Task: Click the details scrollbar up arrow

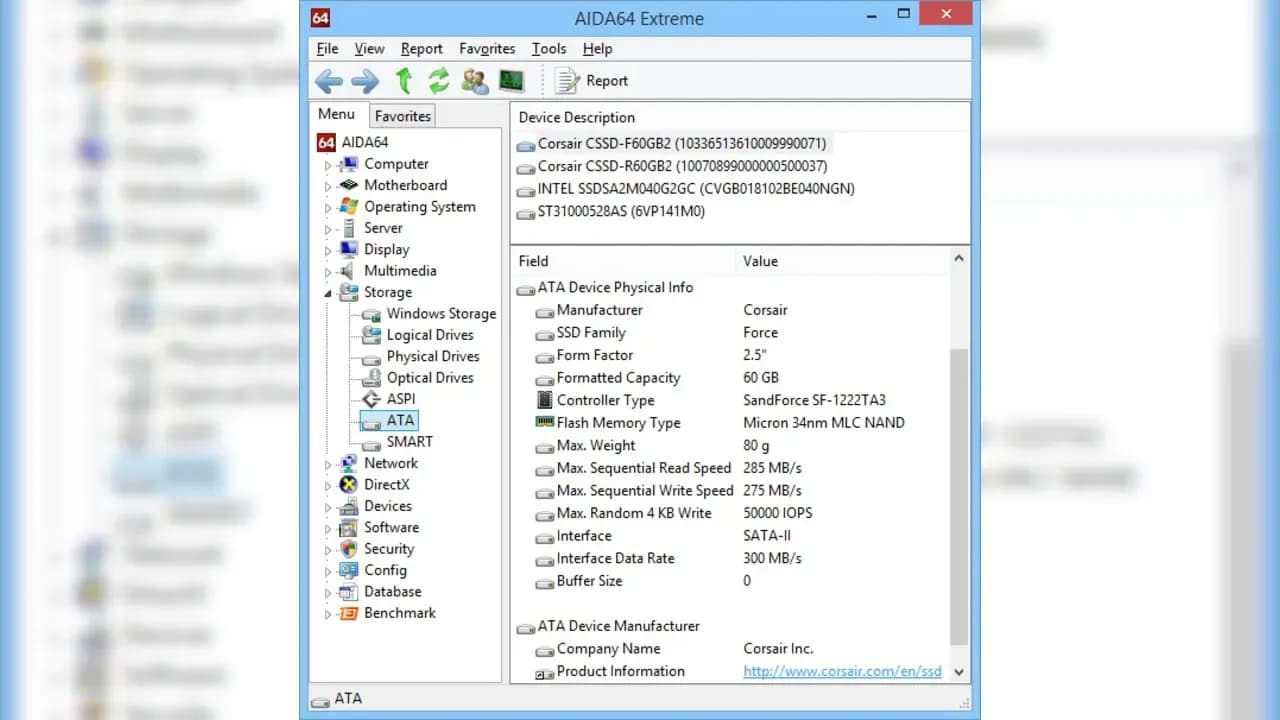Action: [x=959, y=258]
